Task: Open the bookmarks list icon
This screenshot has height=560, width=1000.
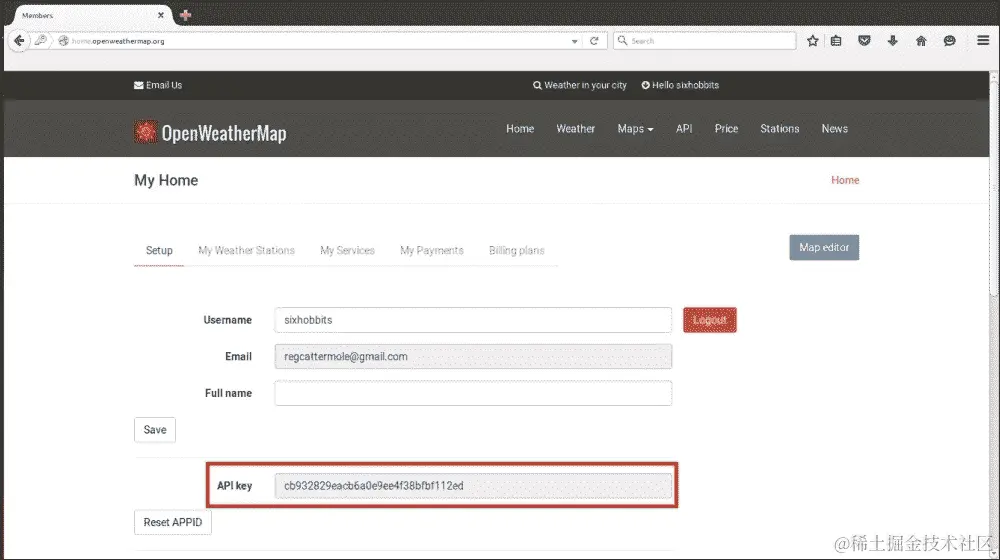Action: (x=836, y=41)
